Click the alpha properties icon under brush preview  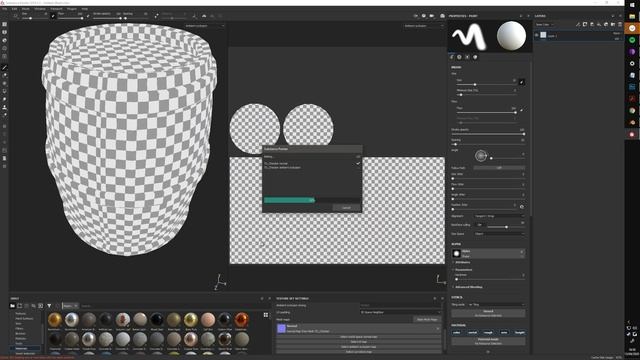point(460,57)
